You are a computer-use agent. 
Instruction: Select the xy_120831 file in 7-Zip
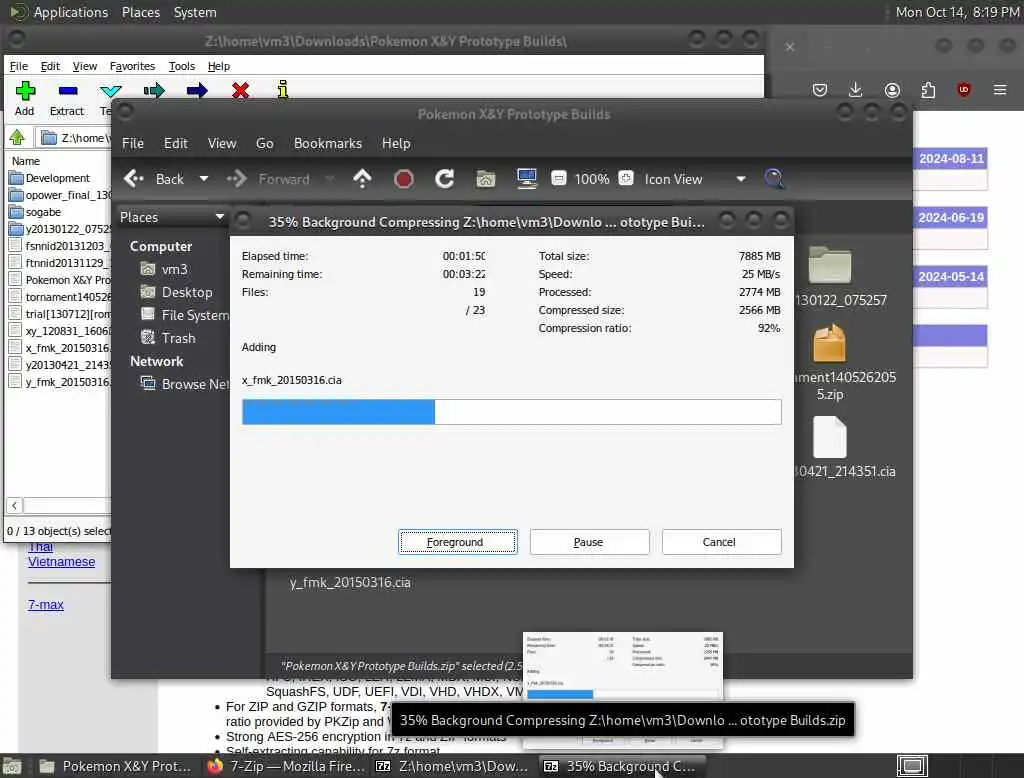point(59,331)
